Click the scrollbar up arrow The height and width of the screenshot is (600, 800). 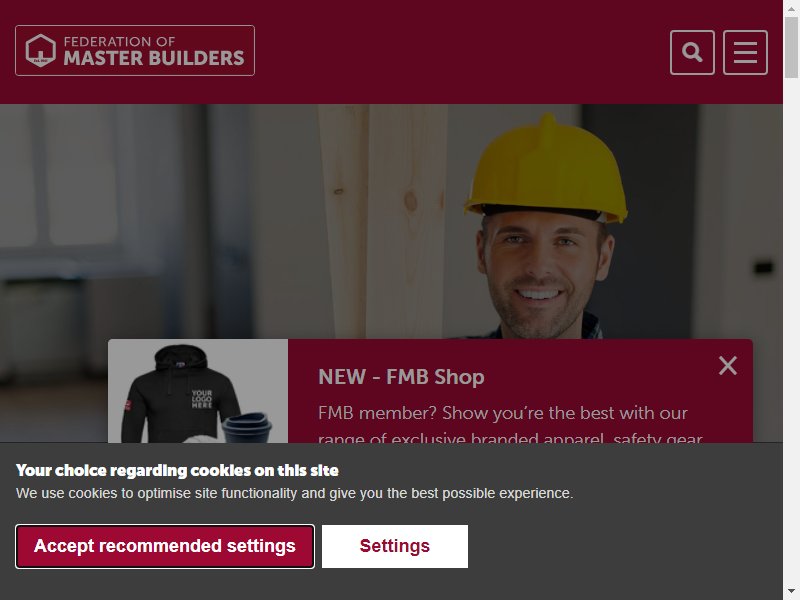click(791, 8)
